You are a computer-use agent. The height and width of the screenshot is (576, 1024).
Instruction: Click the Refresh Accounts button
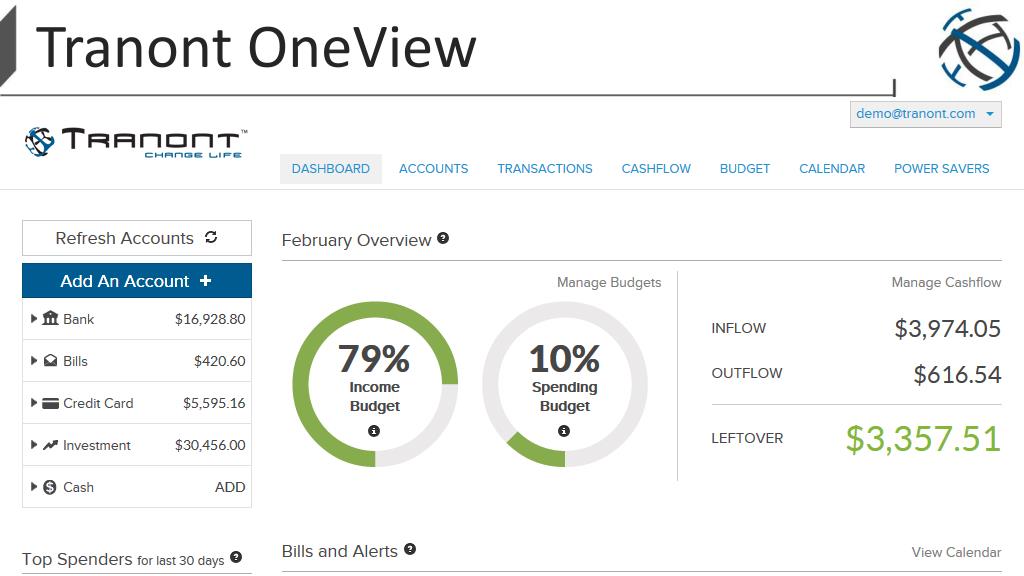pos(136,238)
